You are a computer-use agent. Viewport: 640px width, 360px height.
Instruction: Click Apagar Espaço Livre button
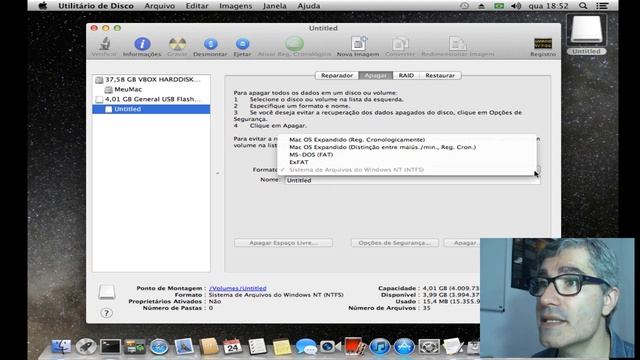(x=283, y=243)
